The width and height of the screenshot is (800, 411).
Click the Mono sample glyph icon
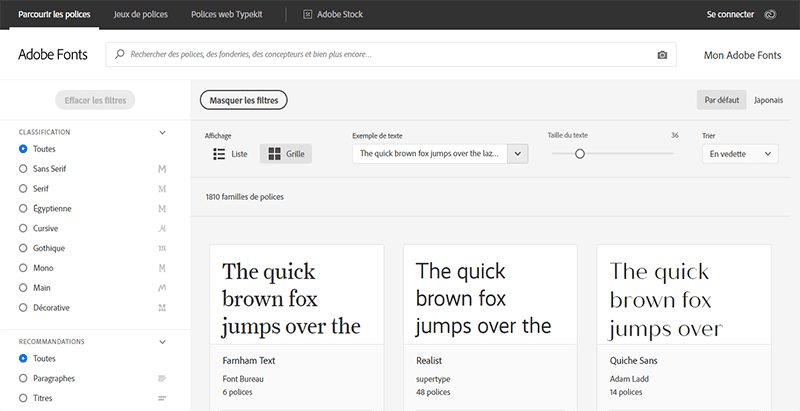click(x=162, y=268)
